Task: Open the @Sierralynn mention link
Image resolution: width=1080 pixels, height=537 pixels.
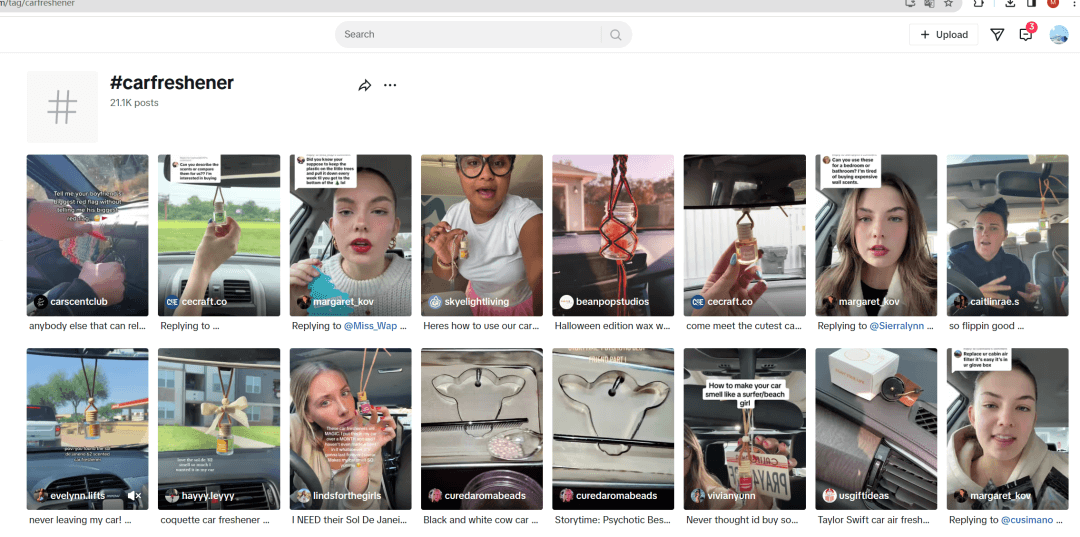Action: pyautogui.click(x=894, y=326)
